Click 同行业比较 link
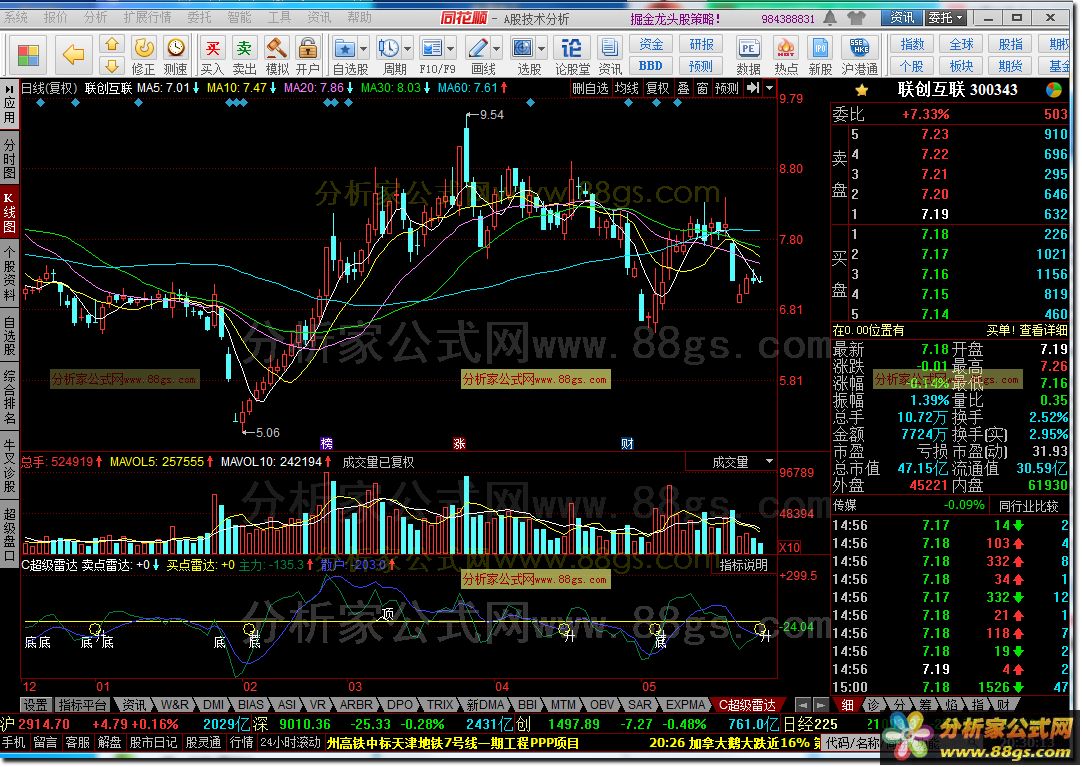Screen dimensions: 1082x767 1028,506
